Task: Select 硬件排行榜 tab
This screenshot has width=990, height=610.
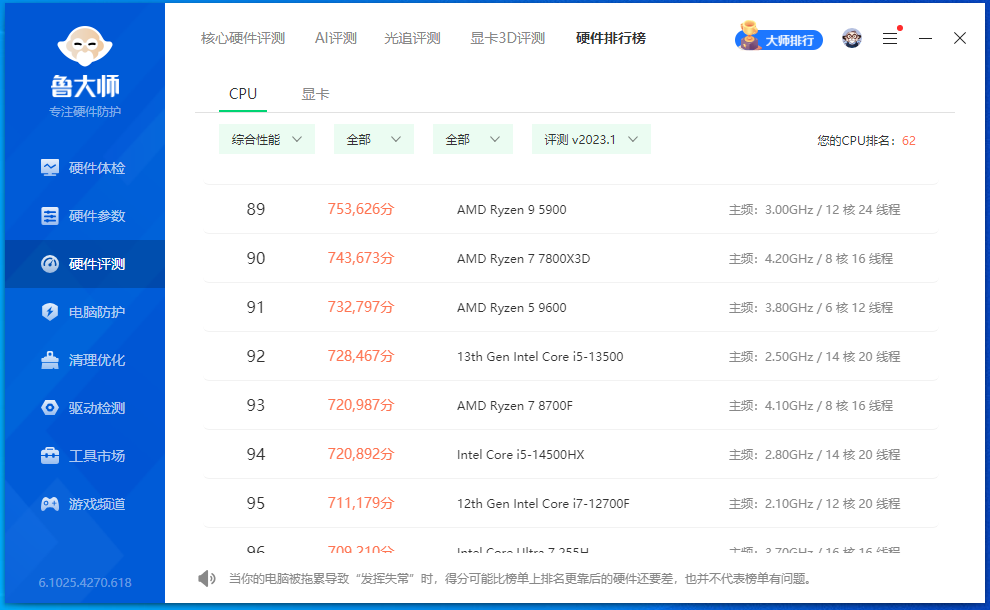Action: (x=611, y=39)
